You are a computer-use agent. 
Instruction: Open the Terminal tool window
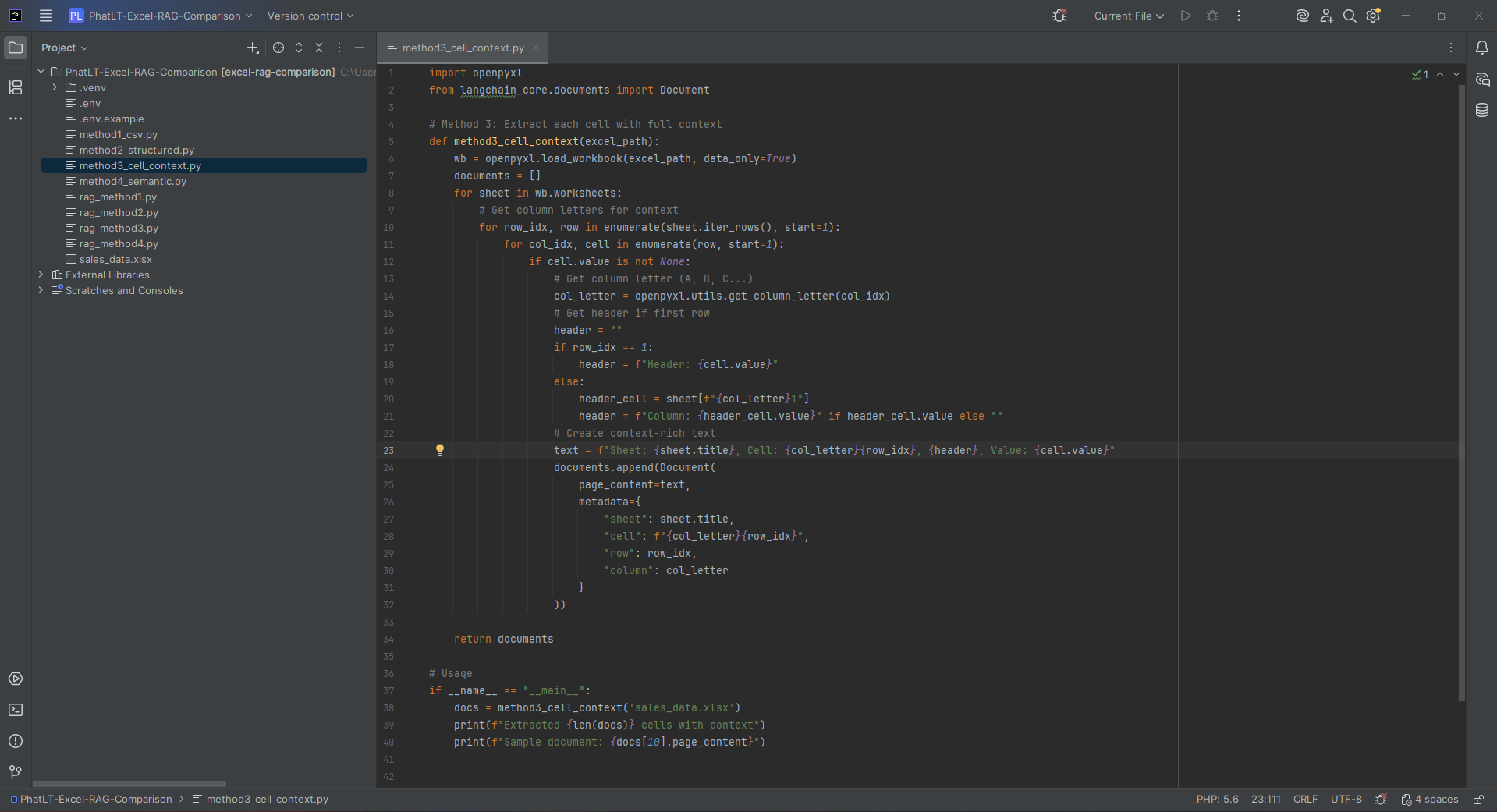(16, 710)
